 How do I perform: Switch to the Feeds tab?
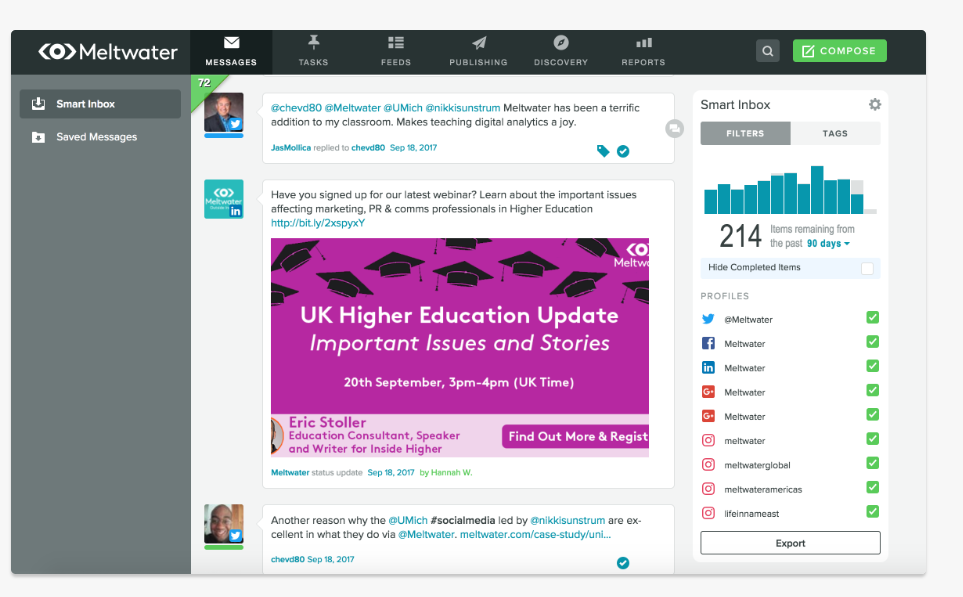point(396,52)
